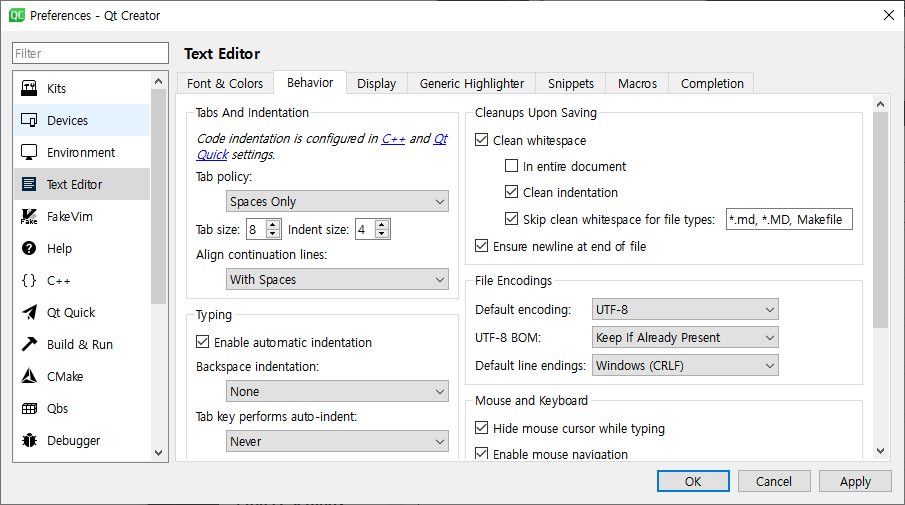Toggle Clean whitespace checkbox
The height and width of the screenshot is (505, 905).
tap(481, 140)
